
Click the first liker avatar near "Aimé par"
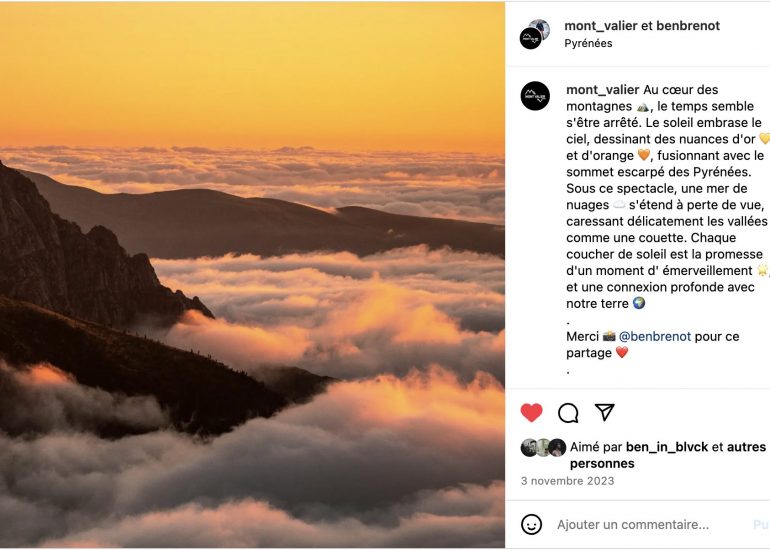pyautogui.click(x=528, y=448)
